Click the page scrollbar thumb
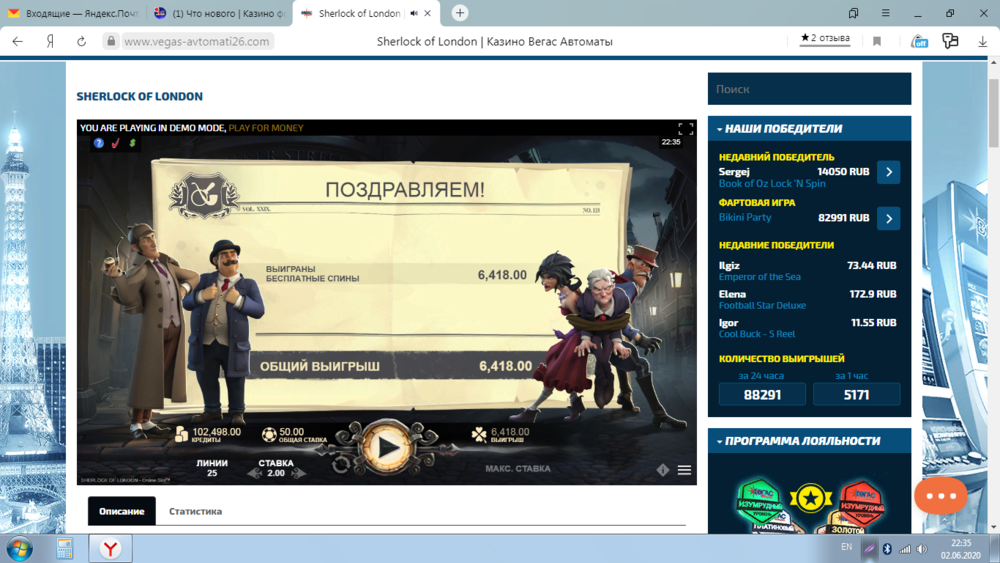 [x=993, y=113]
